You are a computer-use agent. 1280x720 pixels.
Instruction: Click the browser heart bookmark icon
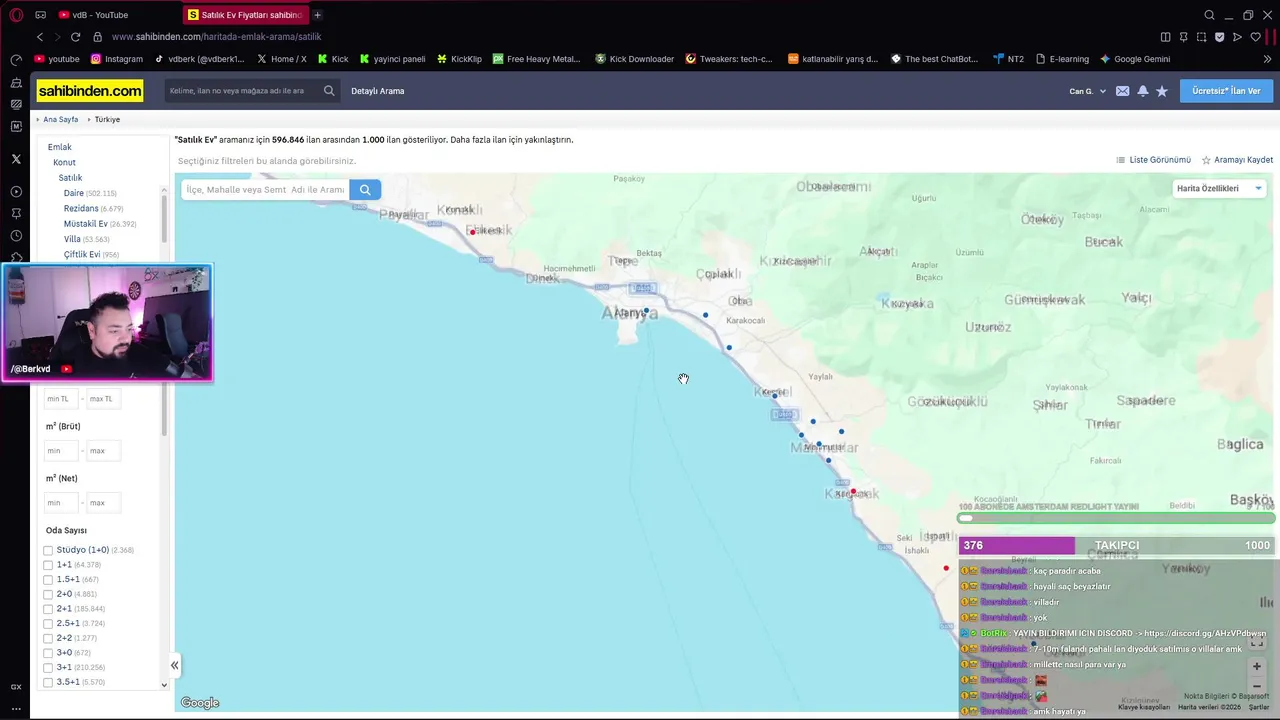(x=1255, y=37)
